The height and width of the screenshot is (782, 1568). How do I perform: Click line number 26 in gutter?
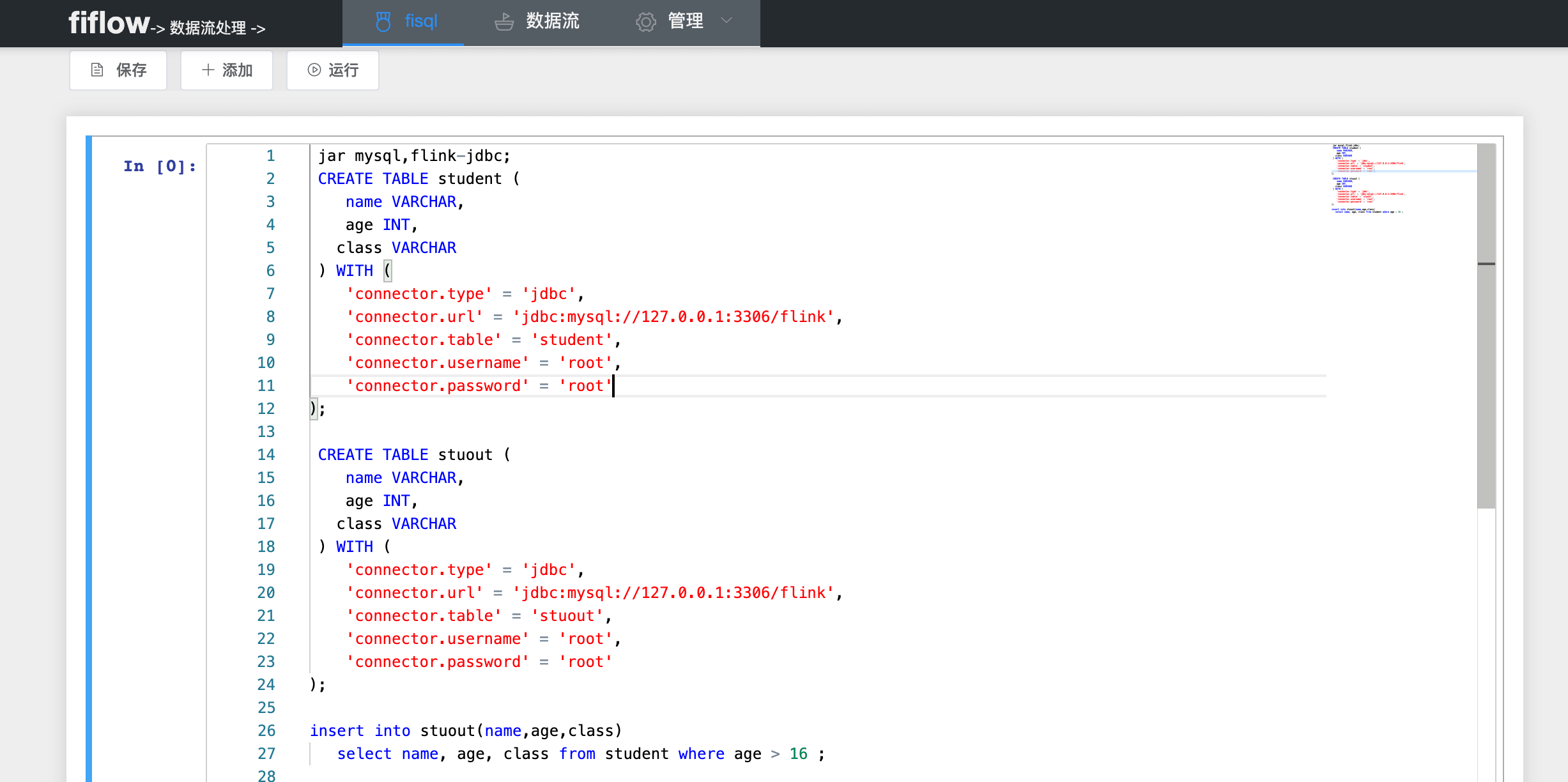[x=266, y=731]
